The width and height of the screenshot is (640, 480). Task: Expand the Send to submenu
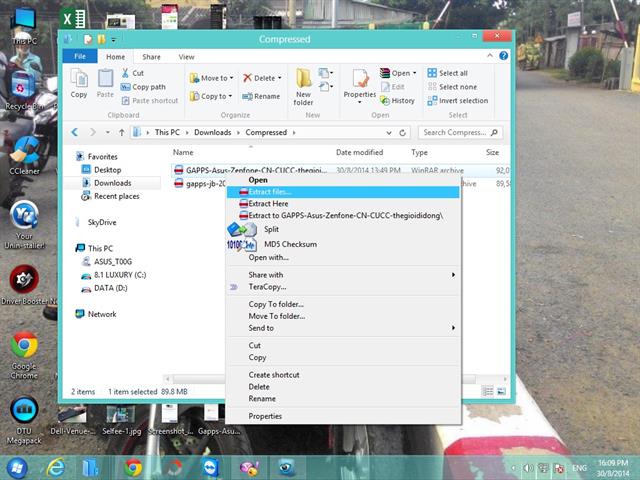(343, 328)
